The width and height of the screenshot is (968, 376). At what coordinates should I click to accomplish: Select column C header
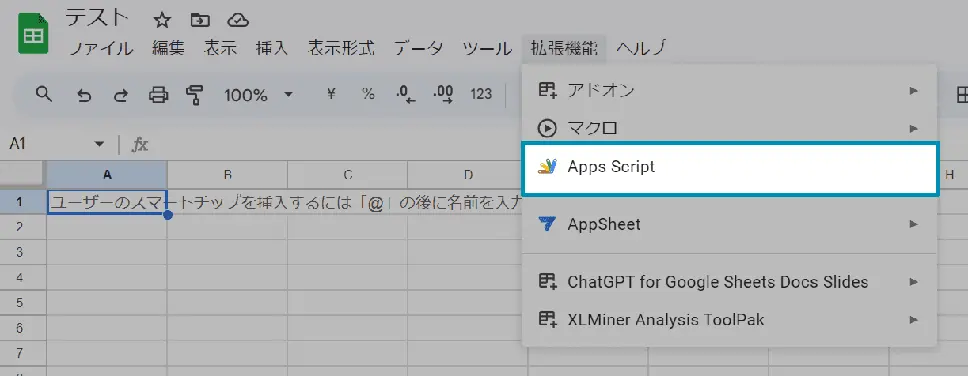pos(348,175)
